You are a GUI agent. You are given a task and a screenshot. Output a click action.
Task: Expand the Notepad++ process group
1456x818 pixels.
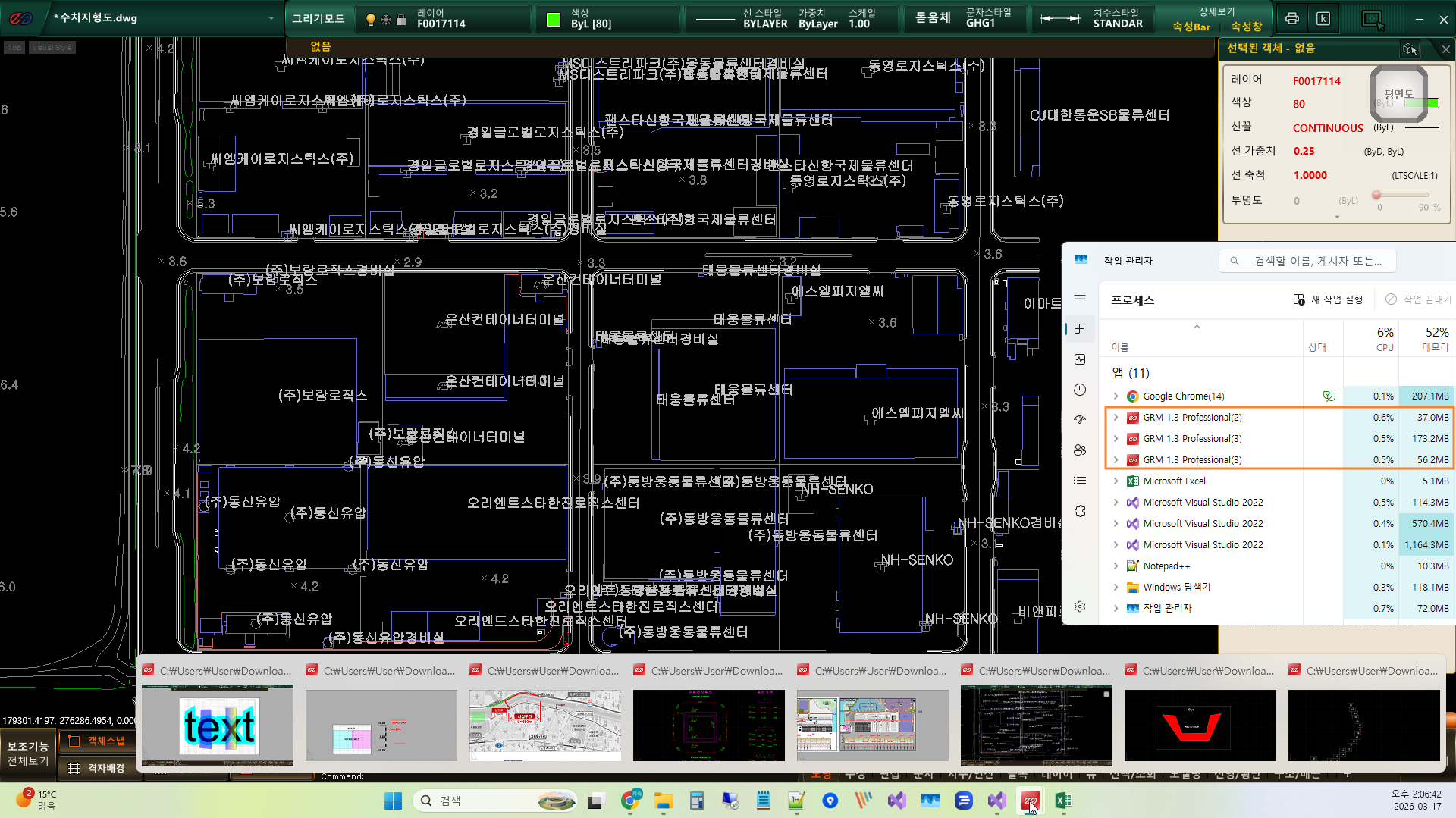pos(1116,566)
